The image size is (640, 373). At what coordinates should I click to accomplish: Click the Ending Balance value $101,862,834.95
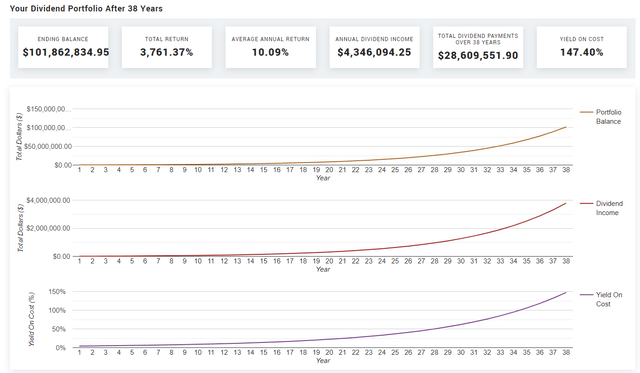[66, 52]
